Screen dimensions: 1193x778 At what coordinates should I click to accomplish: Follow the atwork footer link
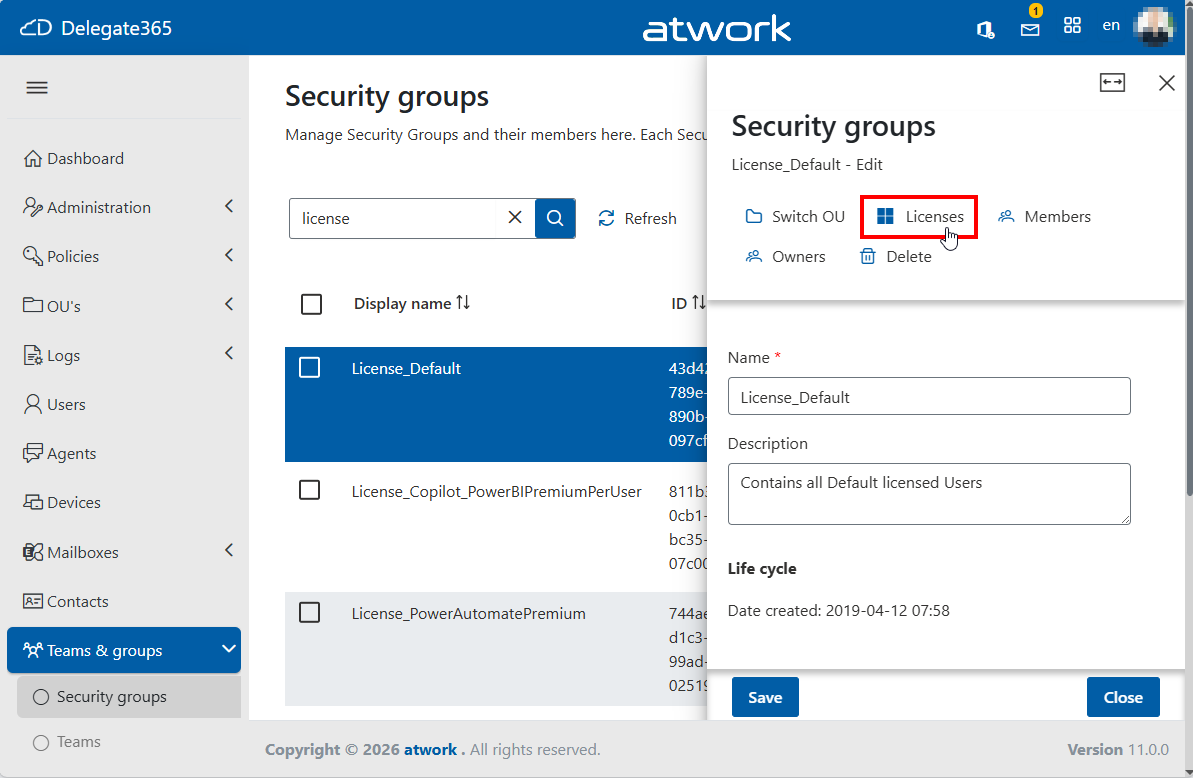pos(430,750)
